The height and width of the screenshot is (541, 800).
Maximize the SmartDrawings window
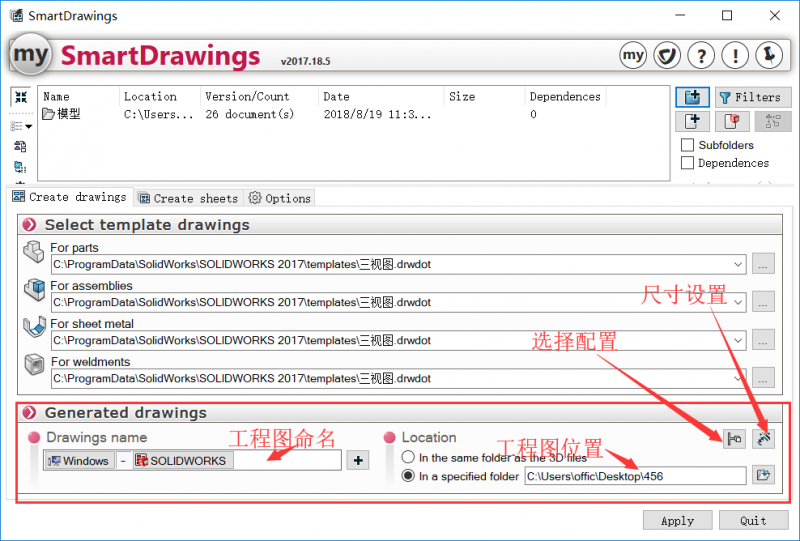[x=727, y=16]
